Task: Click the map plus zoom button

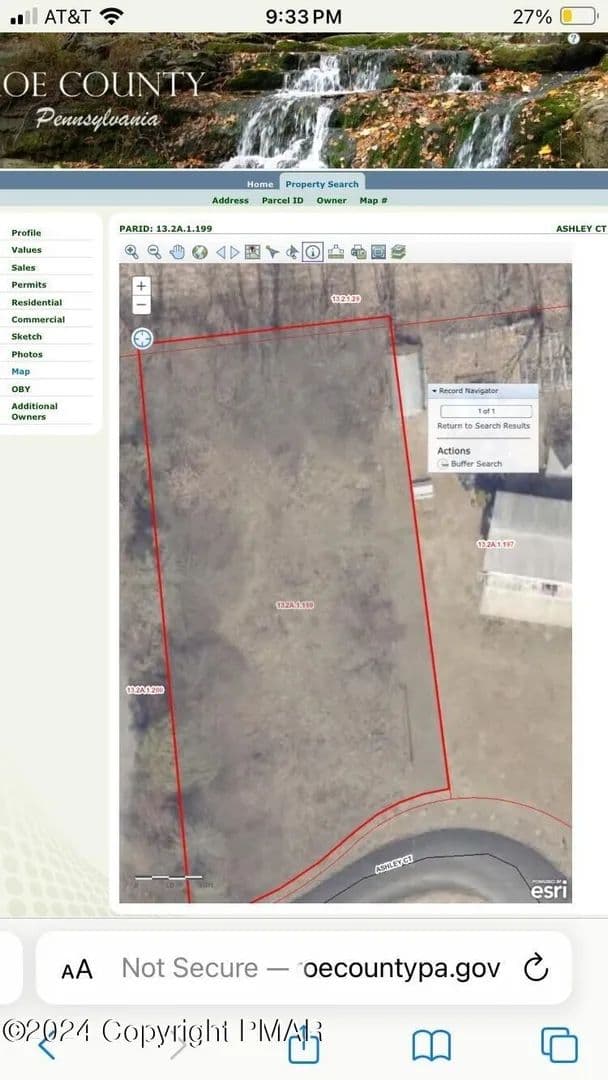Action: (141, 286)
